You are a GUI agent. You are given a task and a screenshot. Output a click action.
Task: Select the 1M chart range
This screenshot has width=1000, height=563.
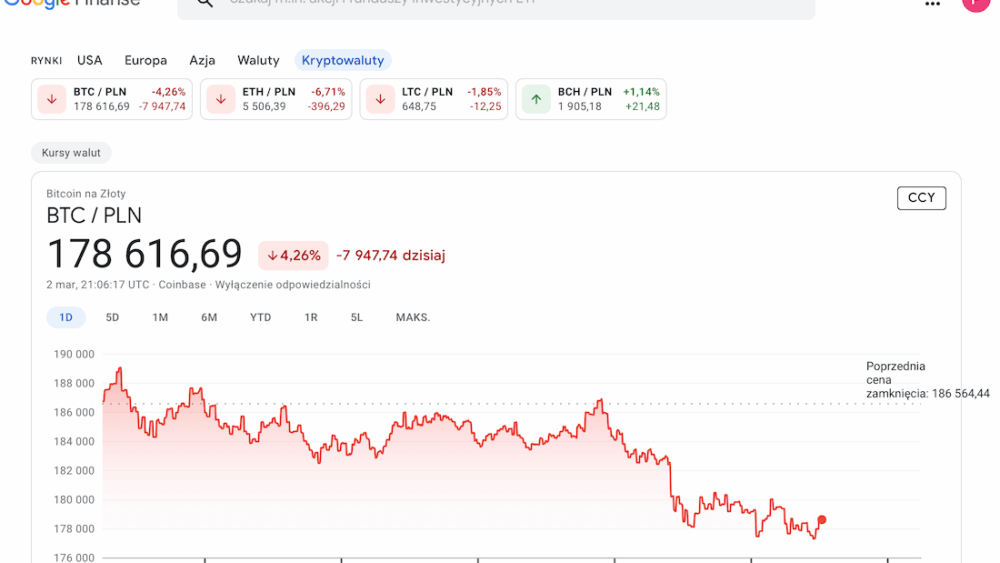(x=160, y=318)
